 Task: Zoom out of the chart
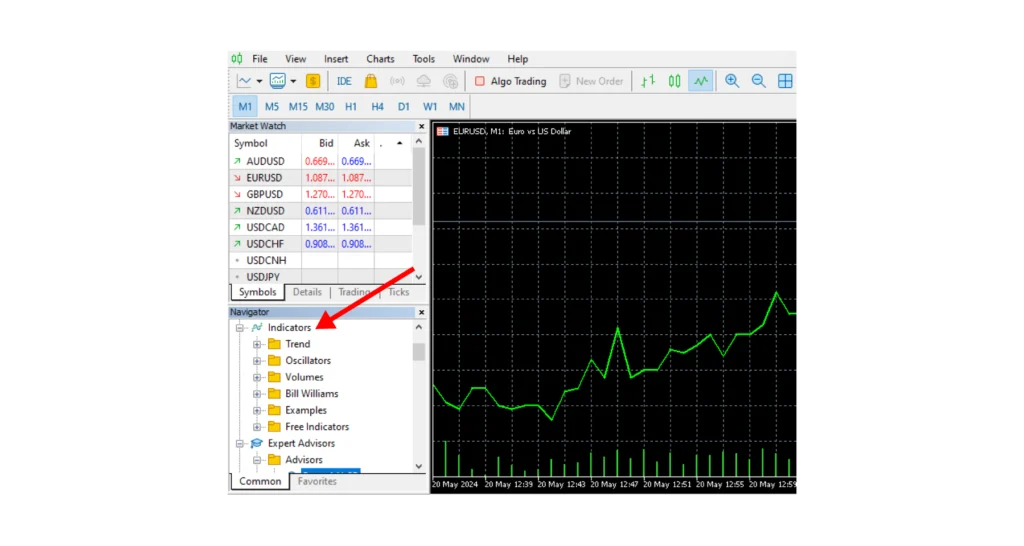(759, 81)
